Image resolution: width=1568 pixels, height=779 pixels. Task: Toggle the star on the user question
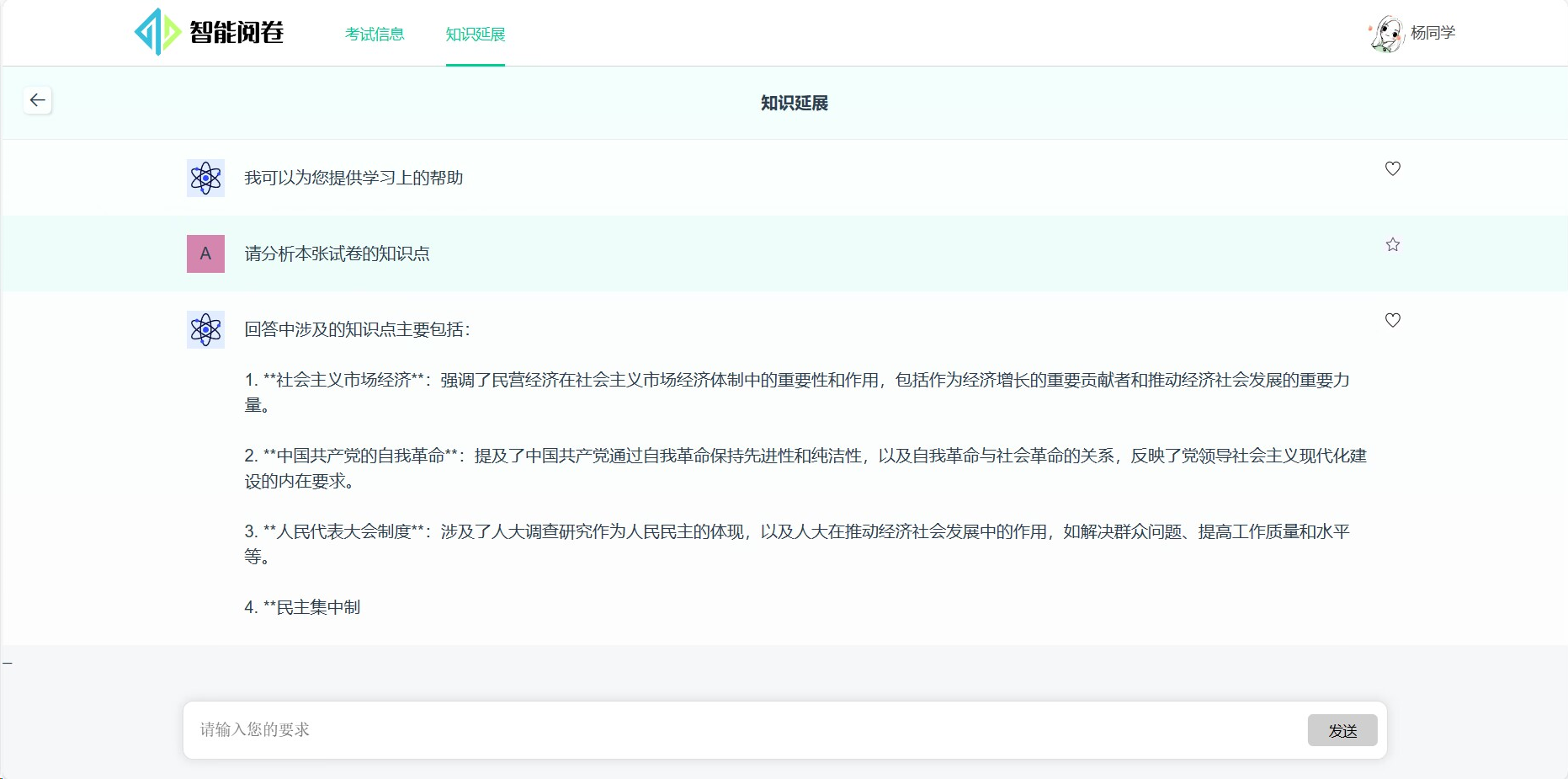click(1393, 244)
